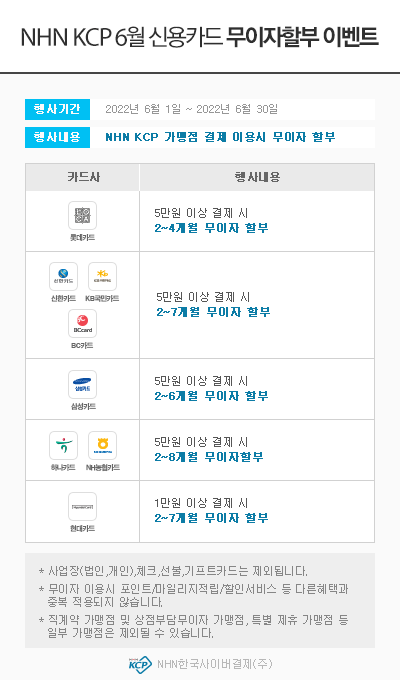Click the KB Kookmin Card icon

pyautogui.click(x=102, y=276)
